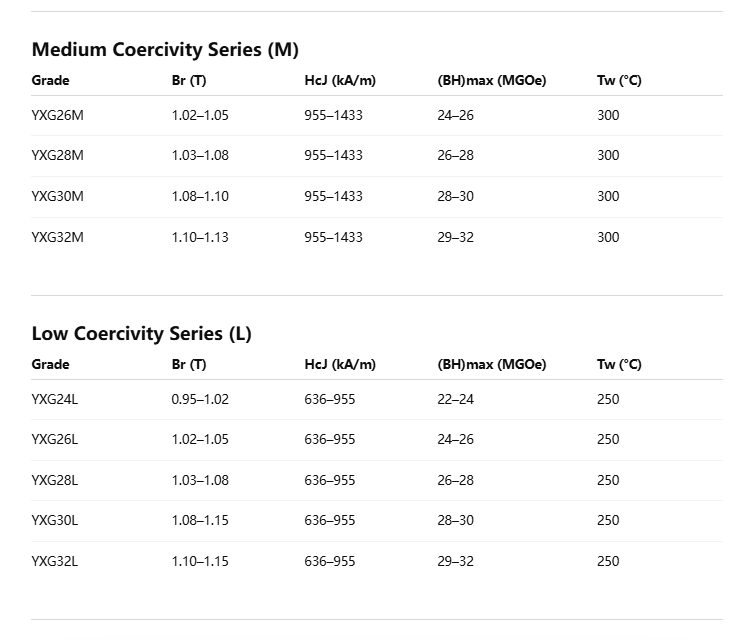Click the 1.08–1.10 Br value for YXG30M
This screenshot has width=752, height=640.
tap(200, 196)
